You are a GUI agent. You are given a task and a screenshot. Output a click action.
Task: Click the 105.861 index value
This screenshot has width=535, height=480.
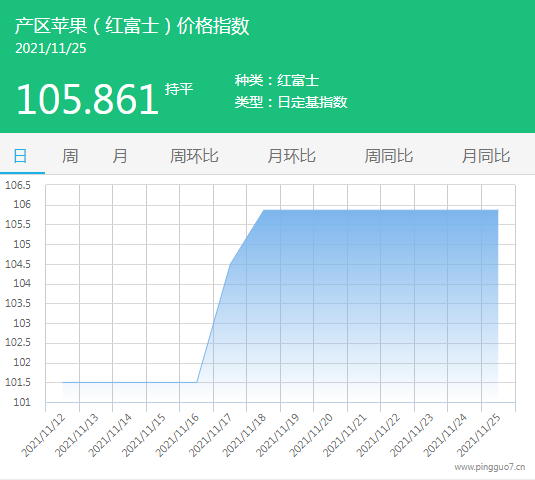point(87,99)
